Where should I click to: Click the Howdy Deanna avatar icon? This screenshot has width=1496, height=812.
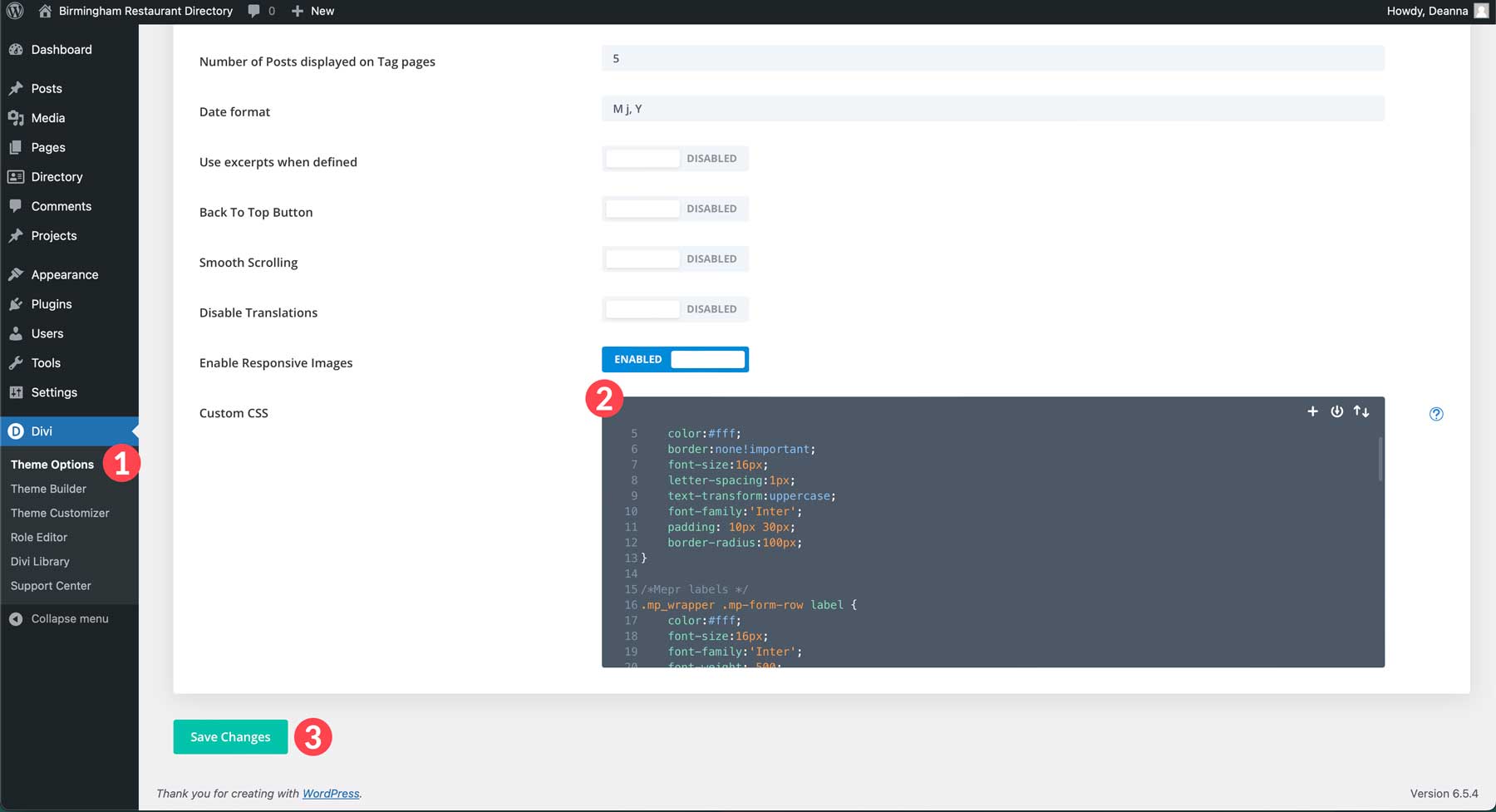1480,11
